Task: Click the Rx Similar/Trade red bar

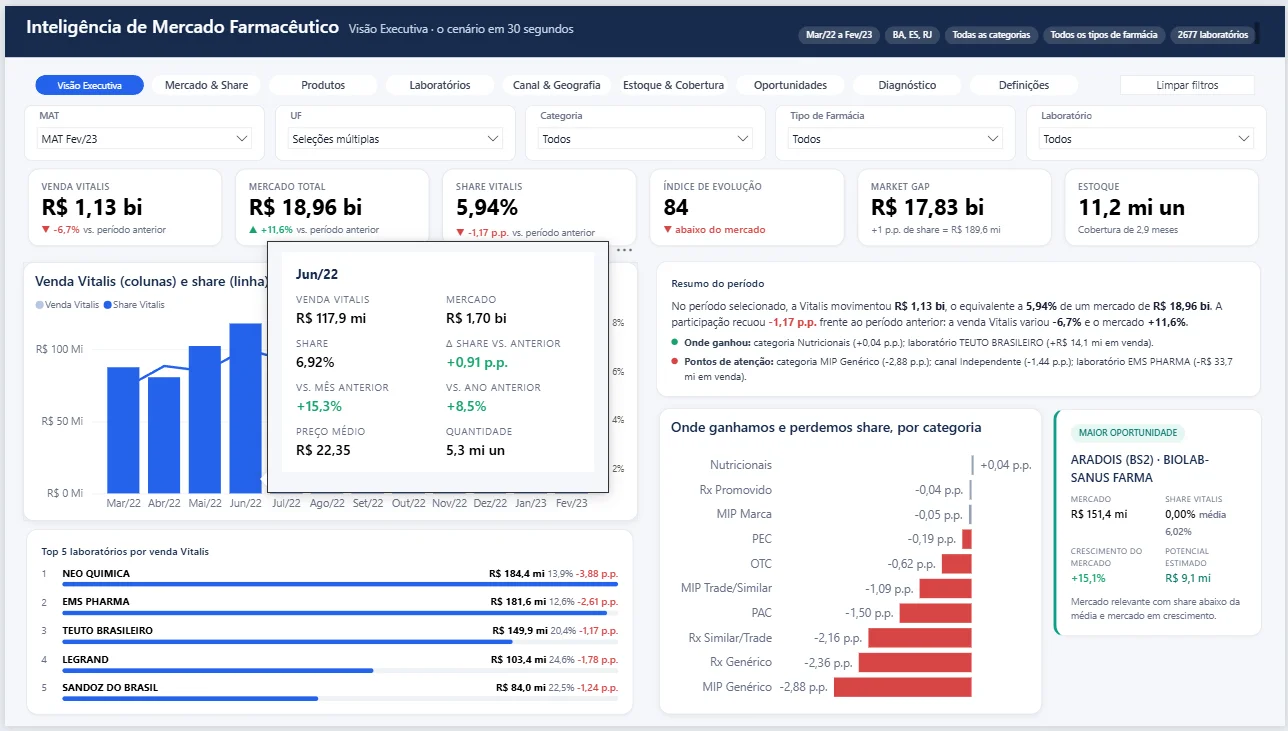Action: coord(920,638)
